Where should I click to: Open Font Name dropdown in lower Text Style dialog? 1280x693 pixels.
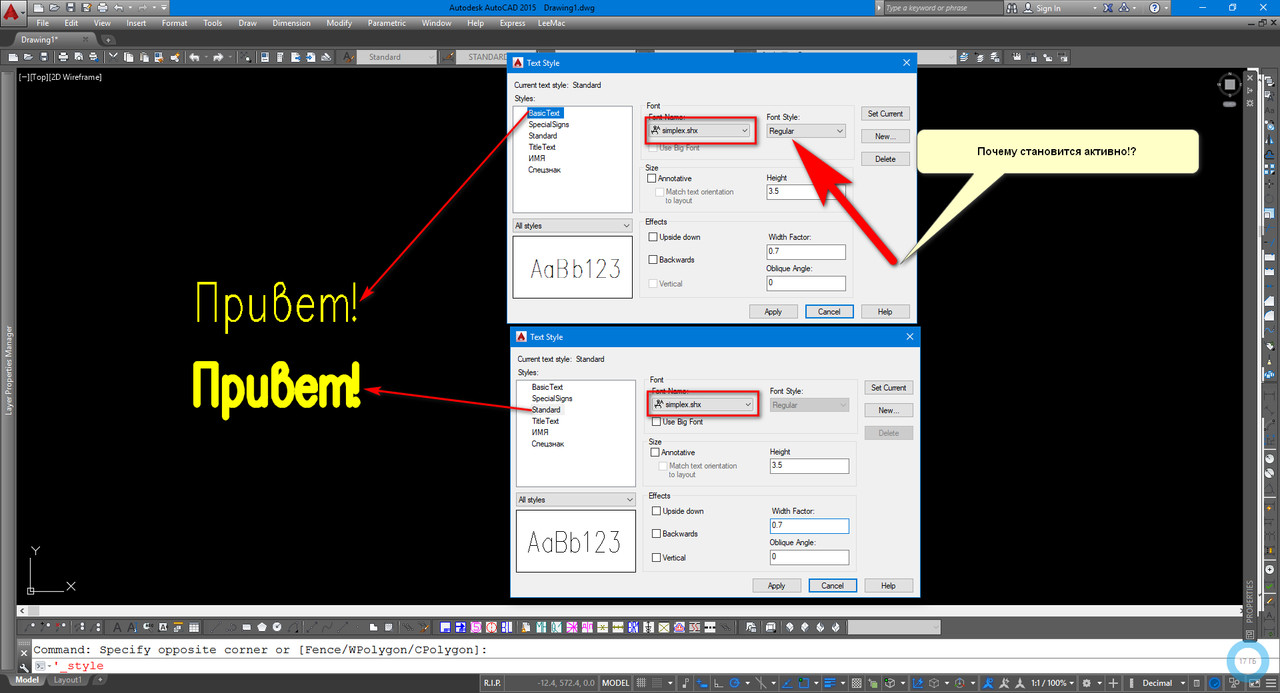702,404
